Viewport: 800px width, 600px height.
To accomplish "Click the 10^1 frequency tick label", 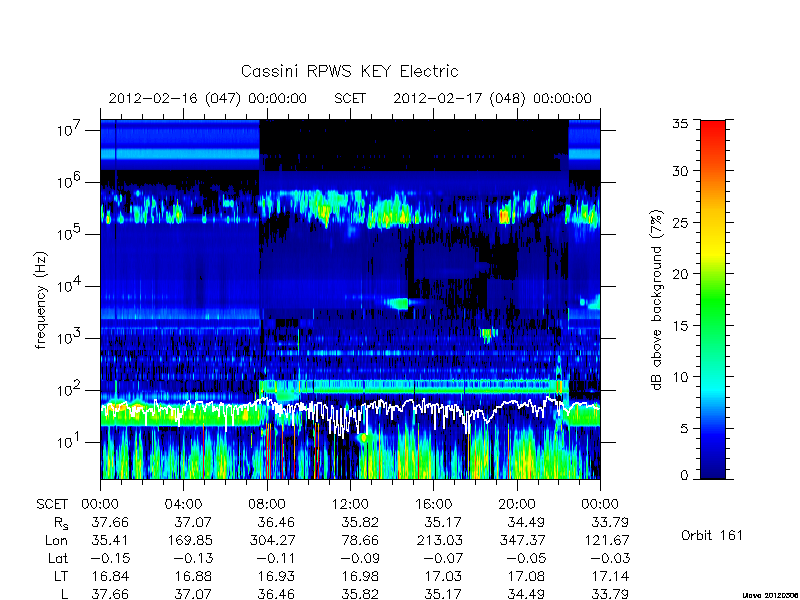I will coord(70,441).
